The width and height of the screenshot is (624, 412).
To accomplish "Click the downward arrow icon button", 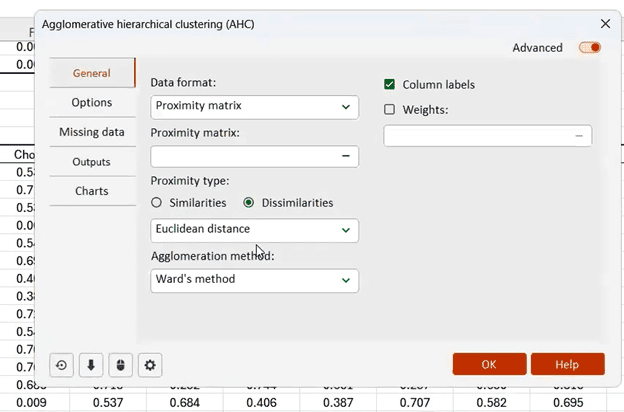I will (x=91, y=365).
